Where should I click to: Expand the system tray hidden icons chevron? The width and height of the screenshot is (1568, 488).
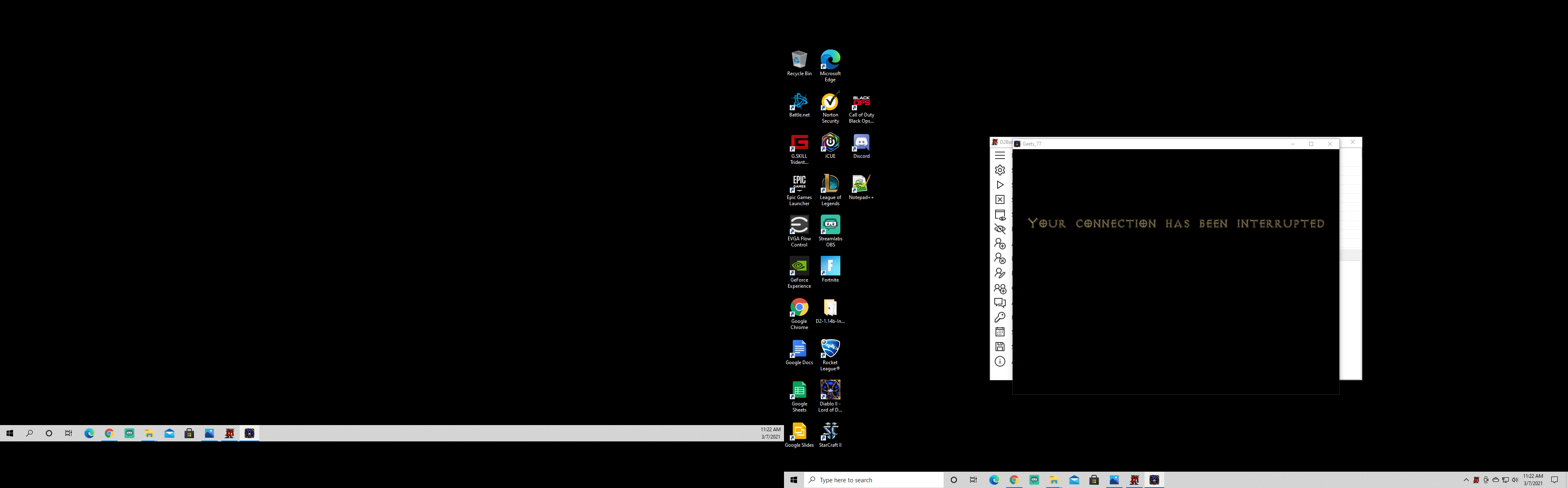tap(1466, 480)
